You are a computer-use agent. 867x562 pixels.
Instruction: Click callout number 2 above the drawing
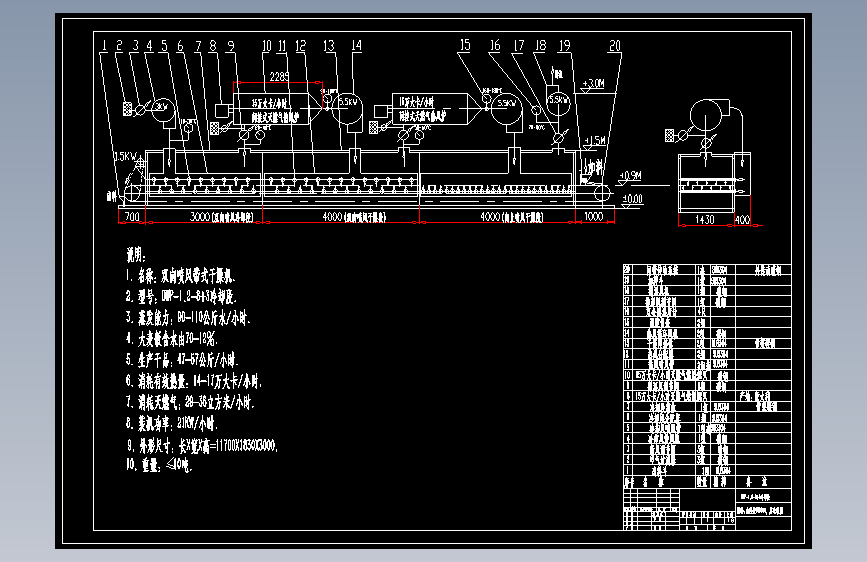119,45
